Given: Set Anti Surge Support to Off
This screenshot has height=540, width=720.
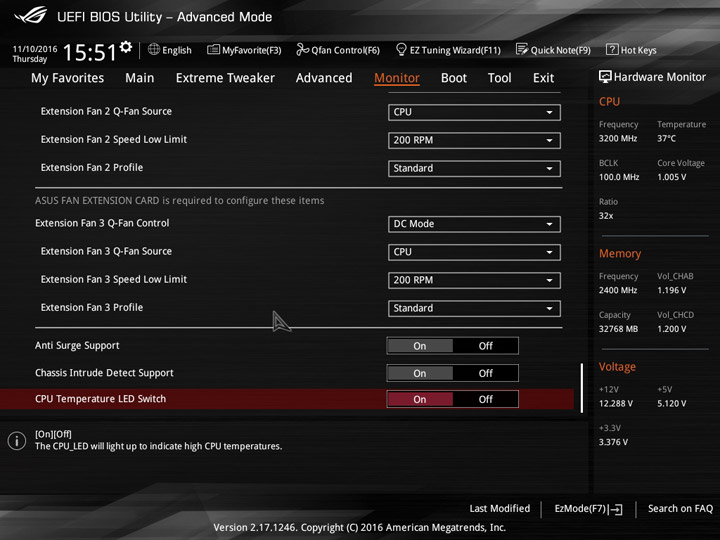Looking at the screenshot, I should point(485,346).
